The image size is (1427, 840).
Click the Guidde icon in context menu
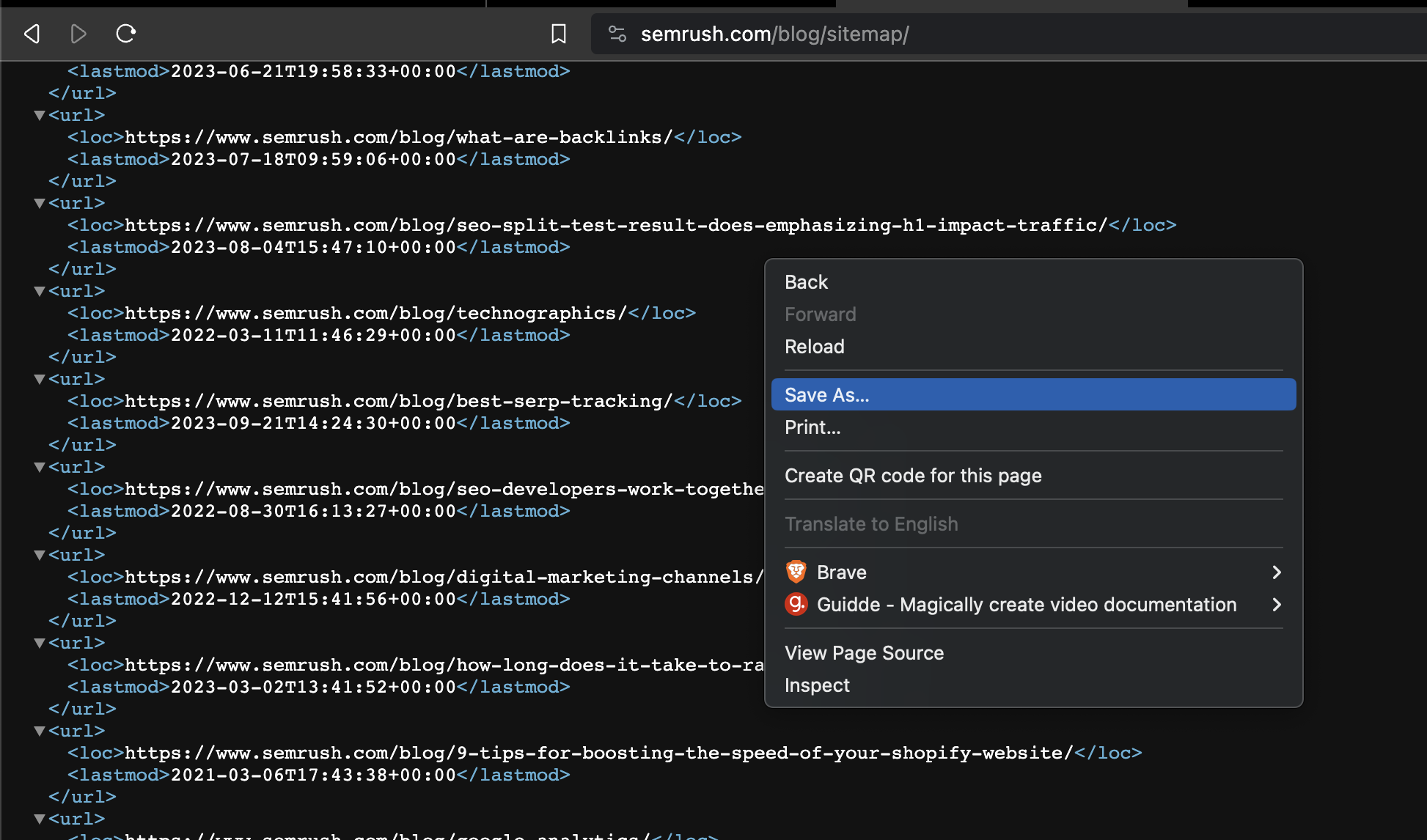pos(796,604)
